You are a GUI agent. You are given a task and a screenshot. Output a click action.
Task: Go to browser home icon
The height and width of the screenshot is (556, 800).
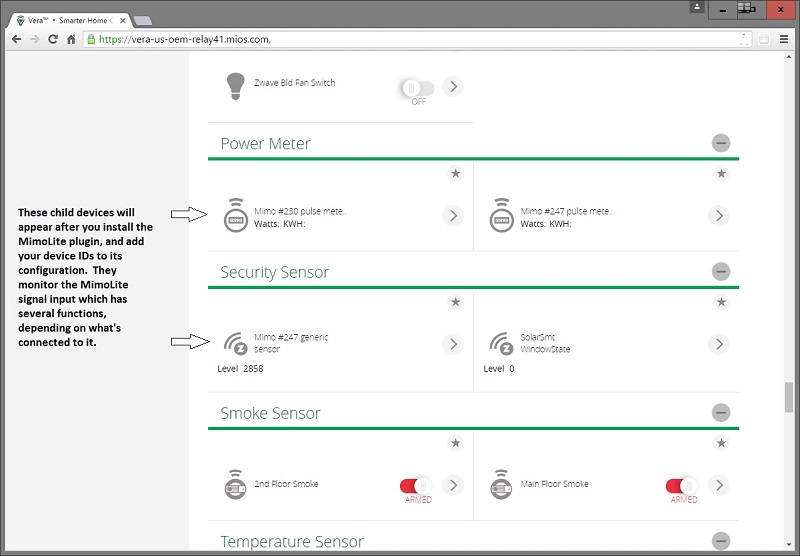(71, 39)
